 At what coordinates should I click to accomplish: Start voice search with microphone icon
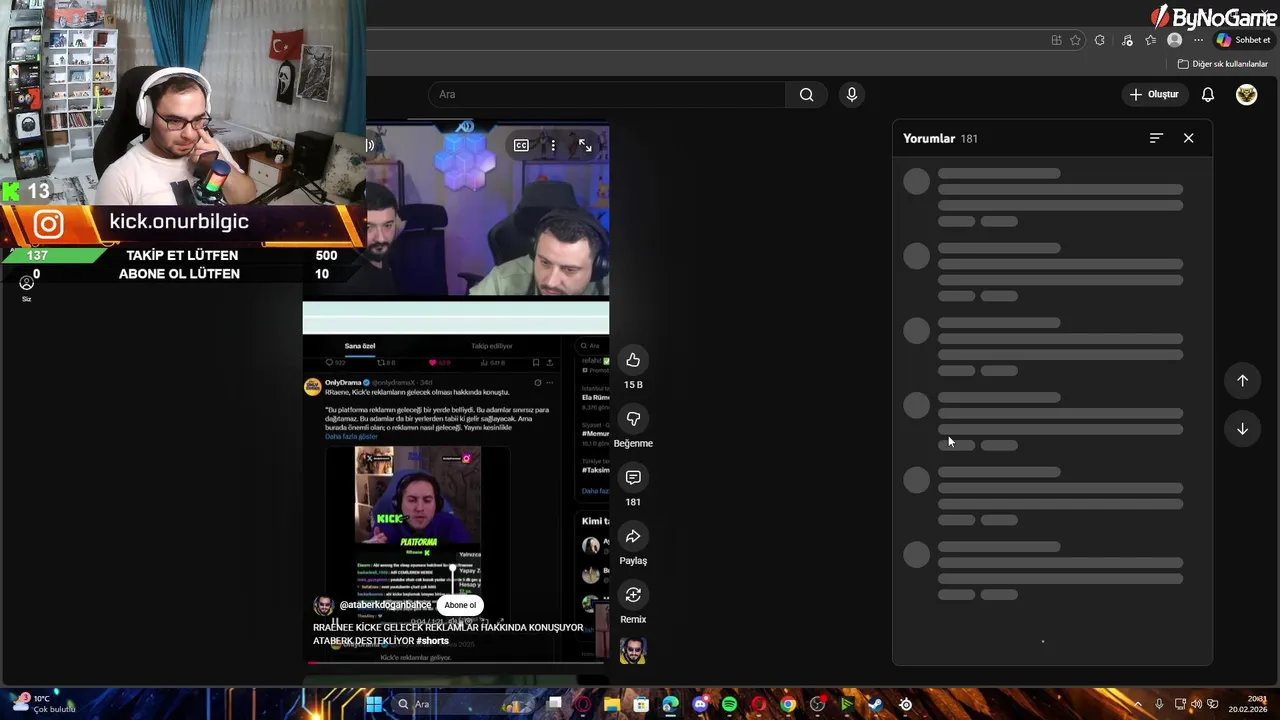click(x=852, y=94)
